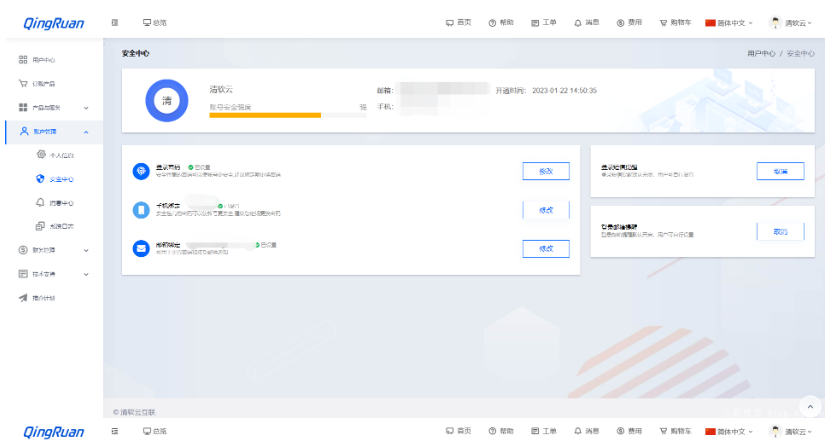
Task: Open 个人信息 gear item in the sidebar
Action: tap(55, 155)
